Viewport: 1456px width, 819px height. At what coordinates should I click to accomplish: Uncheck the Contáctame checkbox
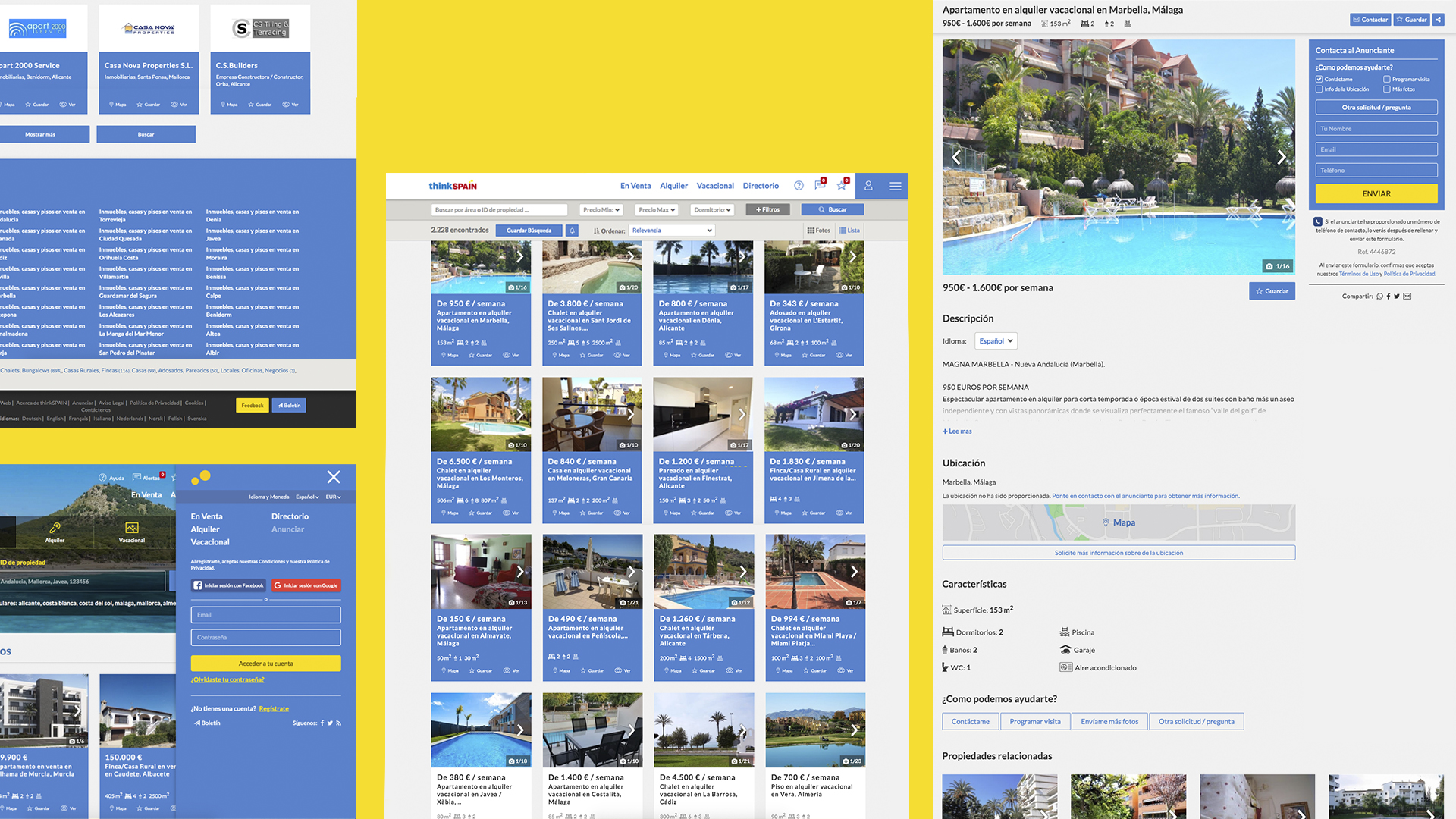click(1319, 79)
